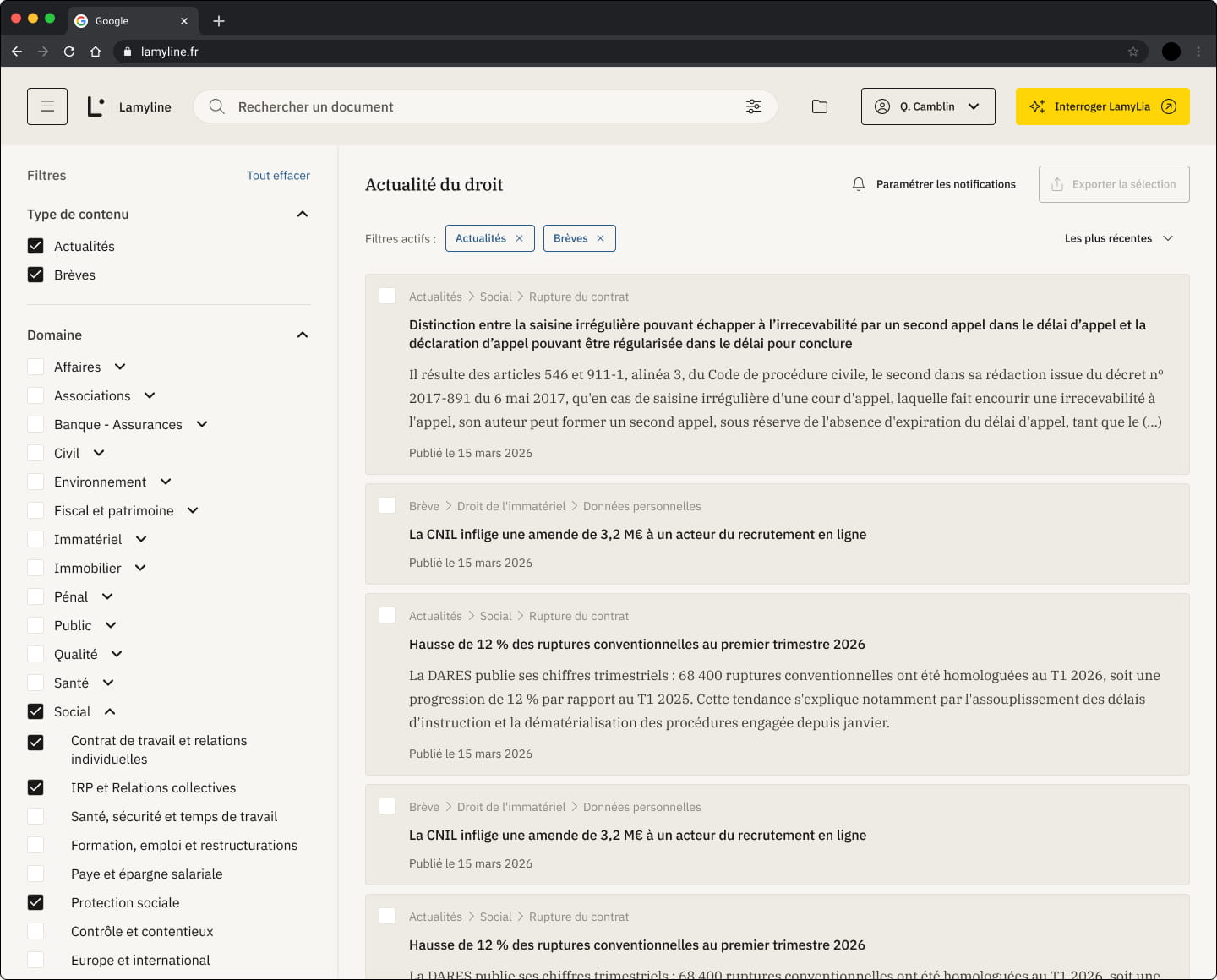Click Tout effacer to clear filters
The width and height of the screenshot is (1217, 980).
click(x=278, y=176)
